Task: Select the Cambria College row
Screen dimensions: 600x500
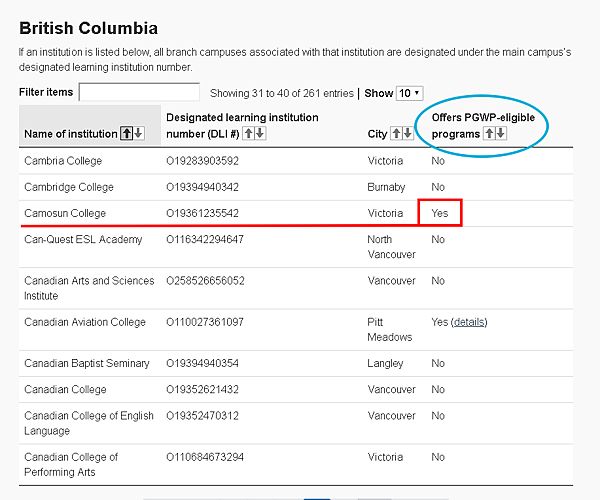Action: pyautogui.click(x=296, y=161)
